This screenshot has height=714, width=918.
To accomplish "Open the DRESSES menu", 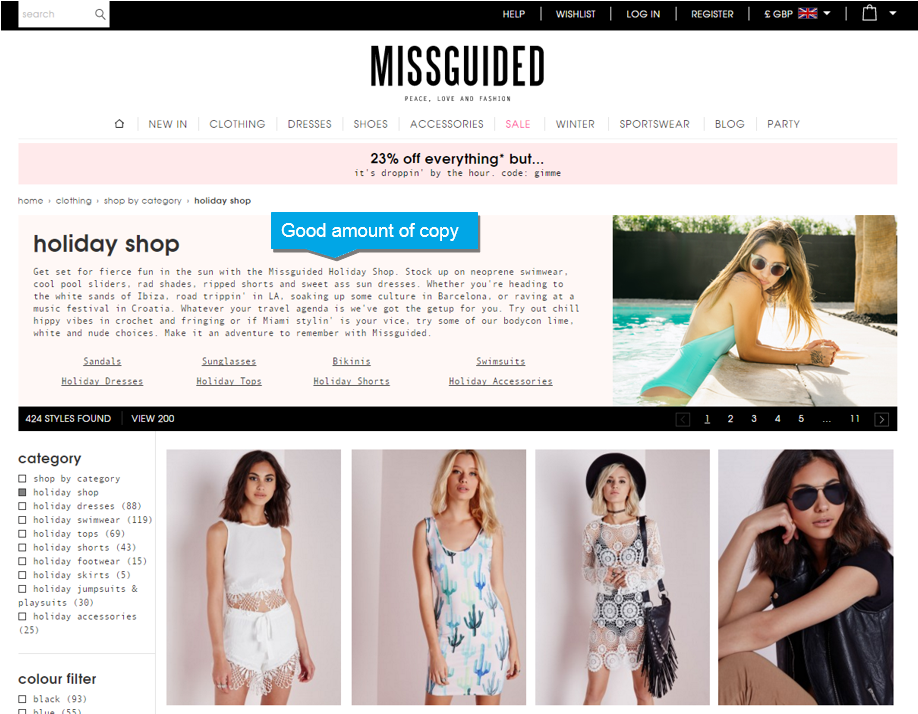I will 309,124.
